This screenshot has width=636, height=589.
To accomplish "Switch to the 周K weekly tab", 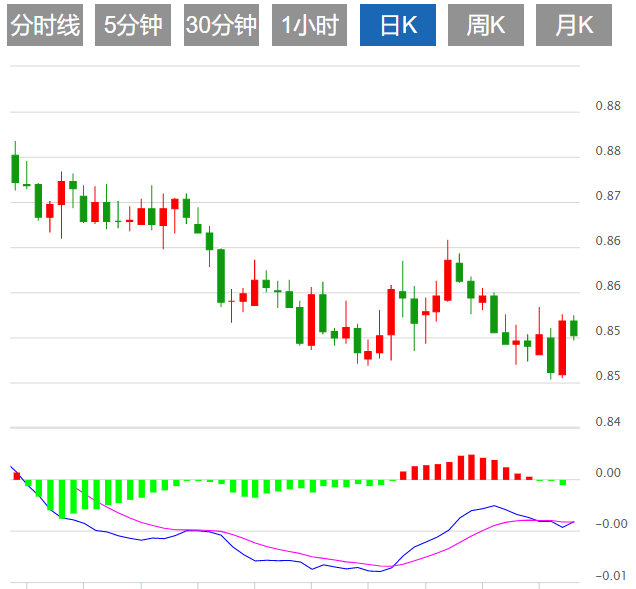I will [486, 25].
